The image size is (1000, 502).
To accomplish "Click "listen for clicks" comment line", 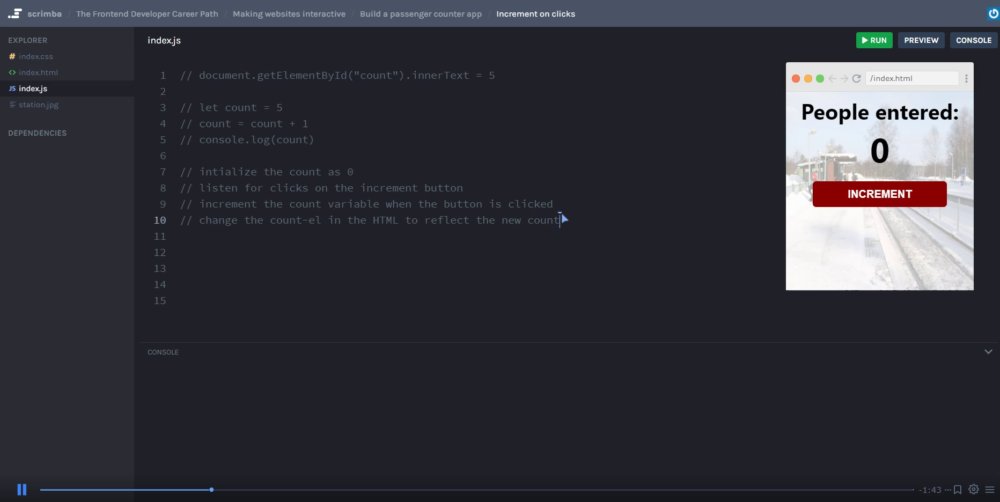I will pyautogui.click(x=321, y=188).
